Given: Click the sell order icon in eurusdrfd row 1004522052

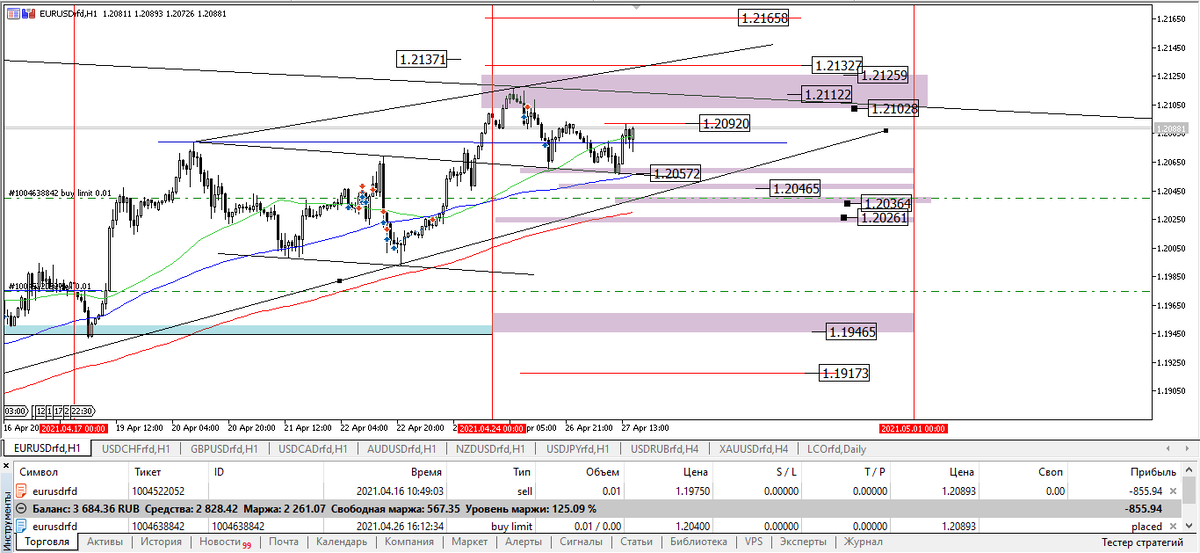Looking at the screenshot, I should pos(21,491).
